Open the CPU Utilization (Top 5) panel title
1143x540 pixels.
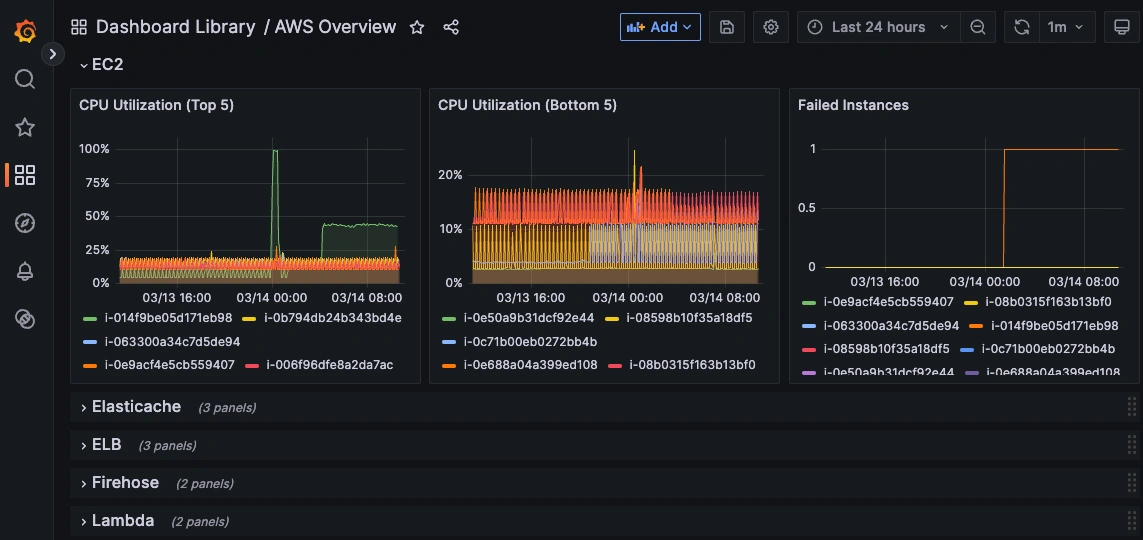click(x=157, y=105)
